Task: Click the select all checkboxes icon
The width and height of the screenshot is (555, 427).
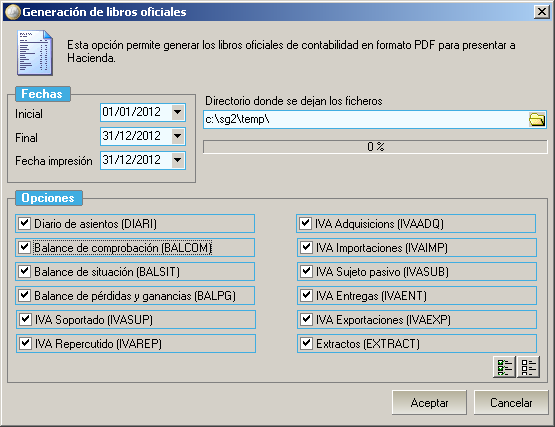Action: pos(504,367)
